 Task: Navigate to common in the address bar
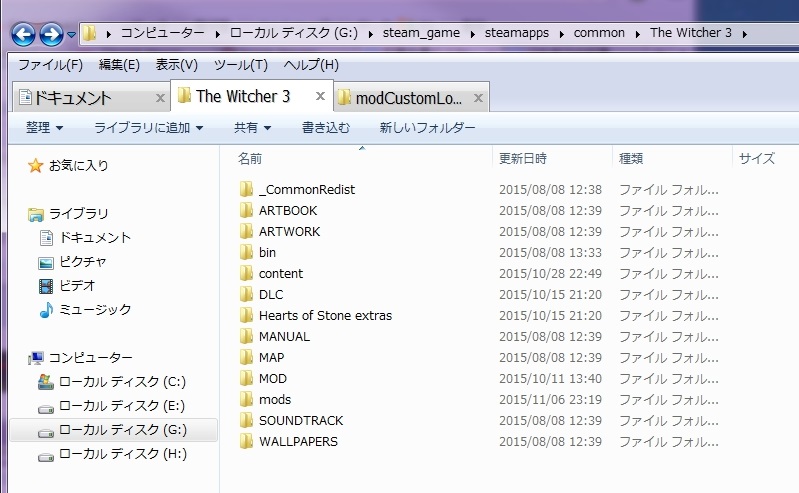click(x=599, y=33)
